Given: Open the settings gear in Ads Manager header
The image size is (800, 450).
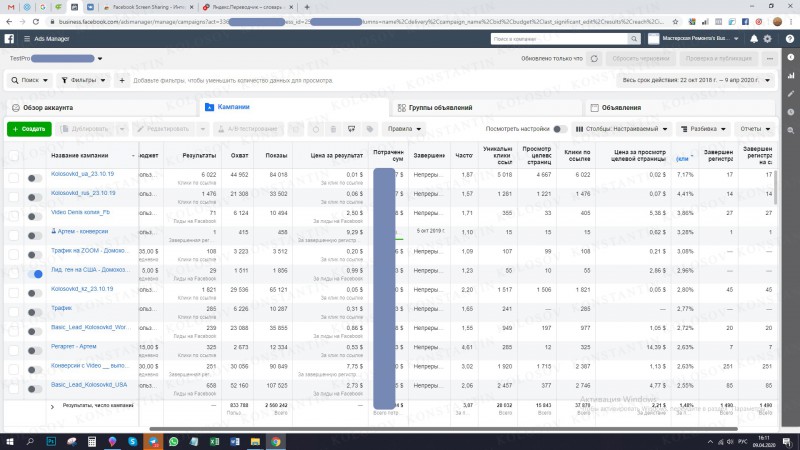Looking at the screenshot, I should pyautogui.click(x=767, y=39).
